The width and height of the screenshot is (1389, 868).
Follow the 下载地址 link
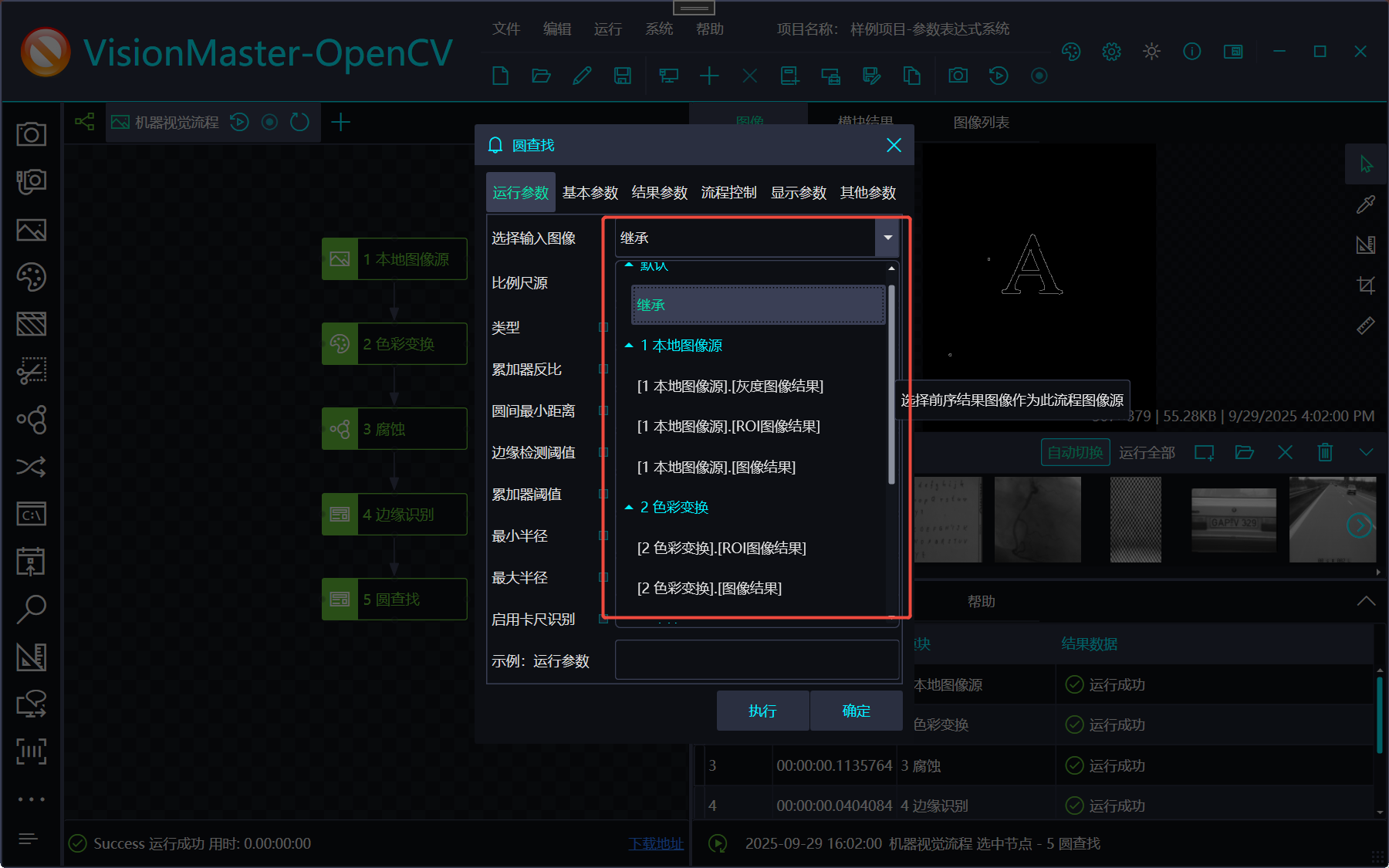[656, 843]
